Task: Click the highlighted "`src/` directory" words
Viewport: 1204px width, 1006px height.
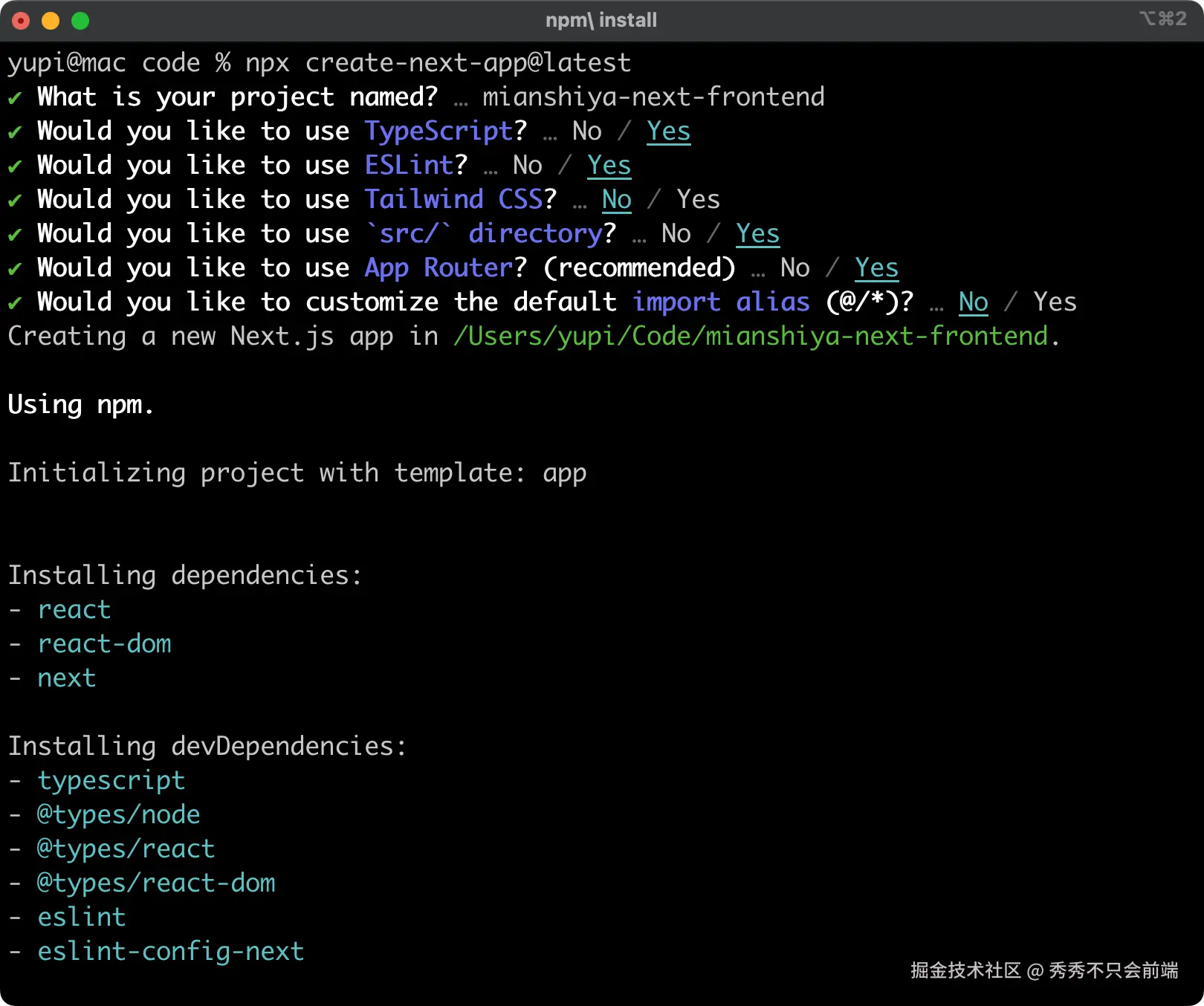Action: pos(483,234)
